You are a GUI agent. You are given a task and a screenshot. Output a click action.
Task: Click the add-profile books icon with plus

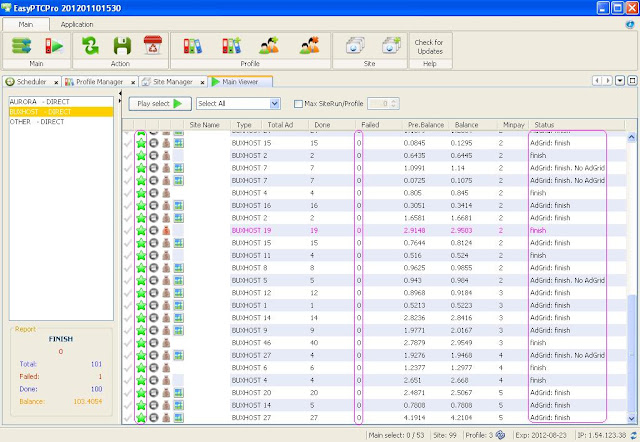[231, 46]
